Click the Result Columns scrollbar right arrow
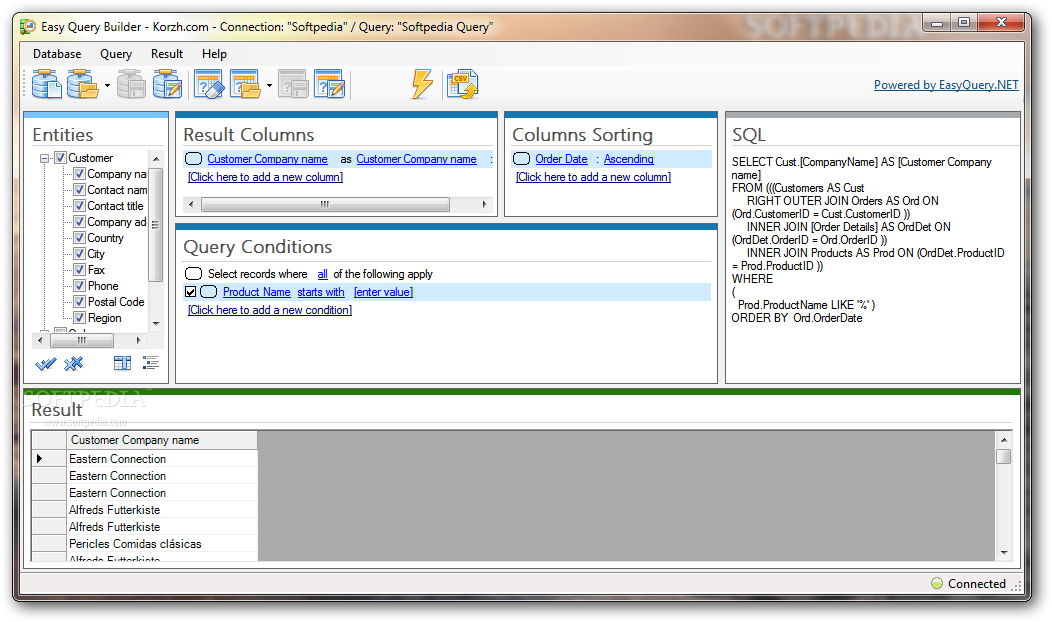 click(x=485, y=204)
